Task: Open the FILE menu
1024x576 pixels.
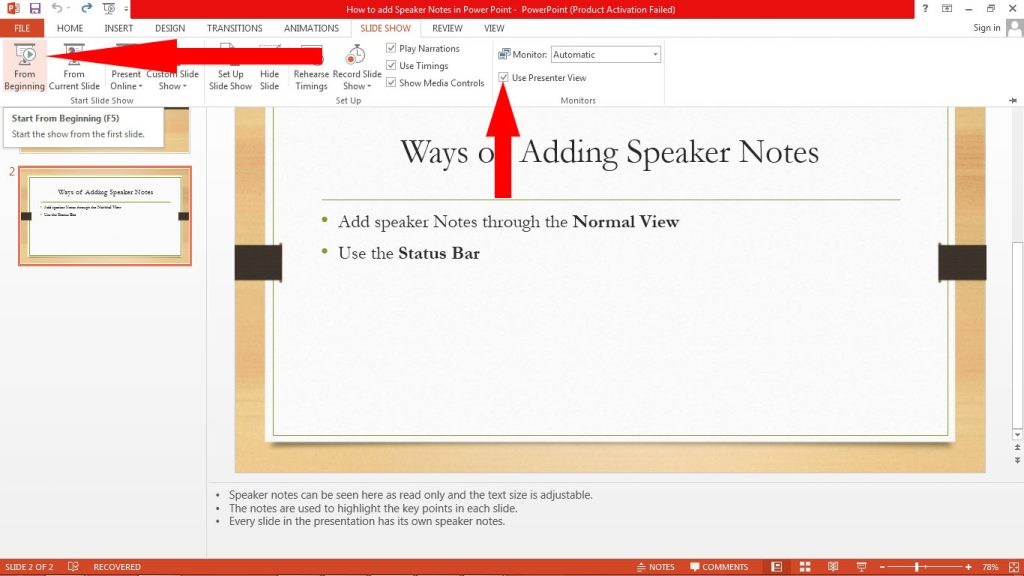Action: tap(21, 28)
